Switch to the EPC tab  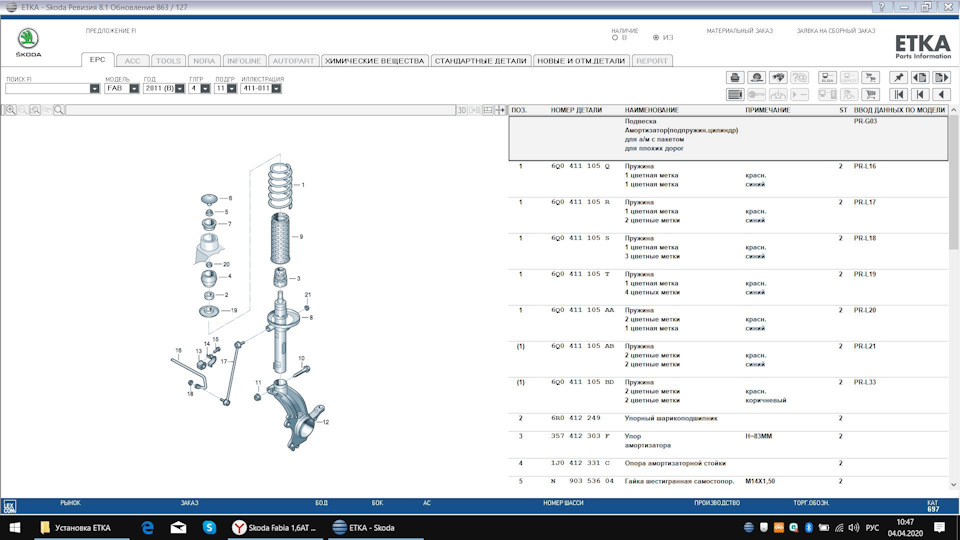tap(97, 60)
